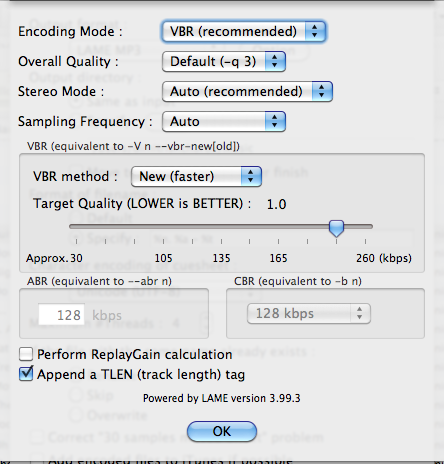Open the Encoding Mode dropdown
The image size is (444, 464).
point(244,32)
